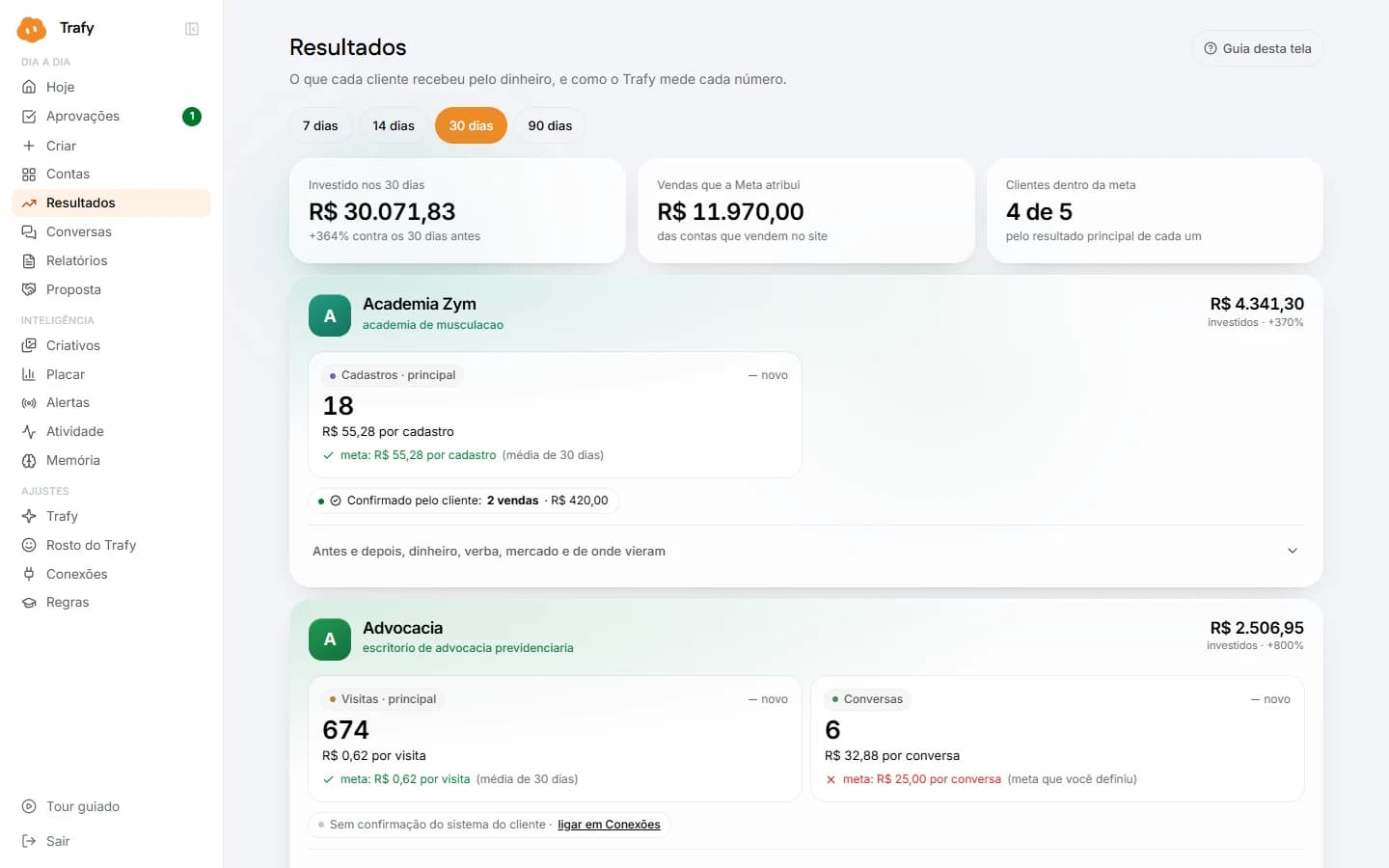Viewport: 1389px width, 868px height.
Task: Click the Criar plus icon
Action: 29,146
